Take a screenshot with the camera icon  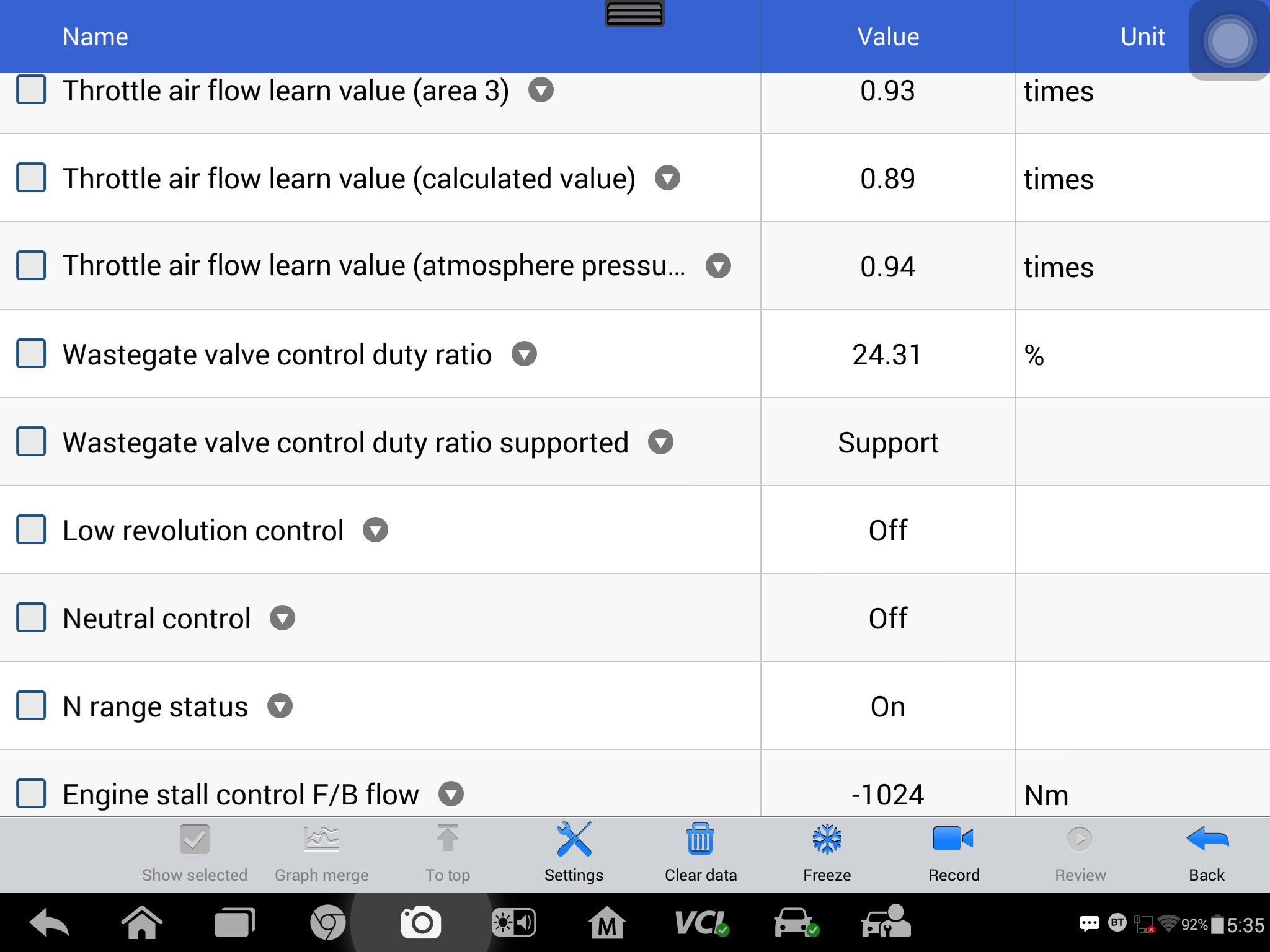(x=421, y=923)
